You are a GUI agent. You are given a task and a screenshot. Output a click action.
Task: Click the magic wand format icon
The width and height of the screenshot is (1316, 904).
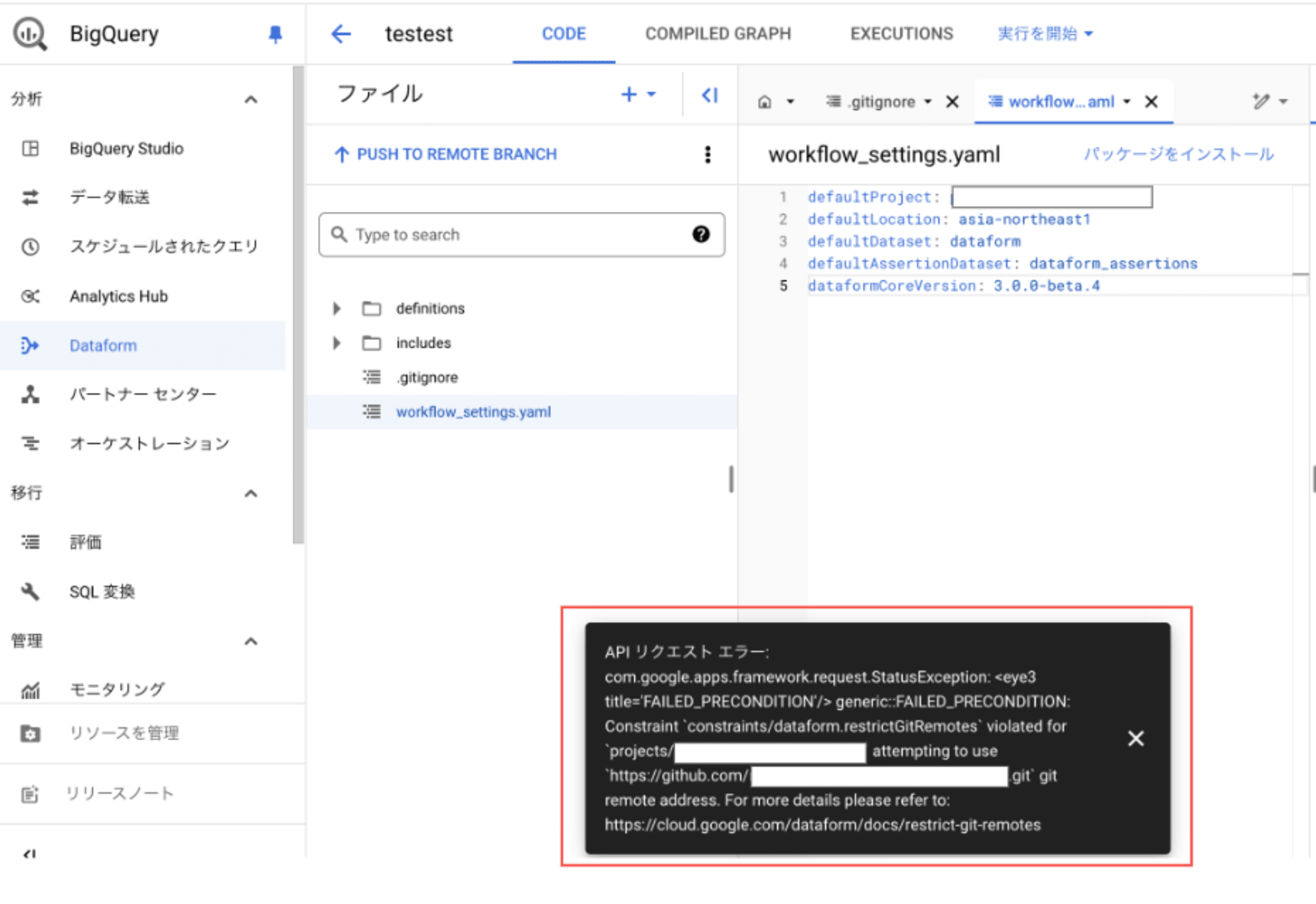(x=1261, y=101)
